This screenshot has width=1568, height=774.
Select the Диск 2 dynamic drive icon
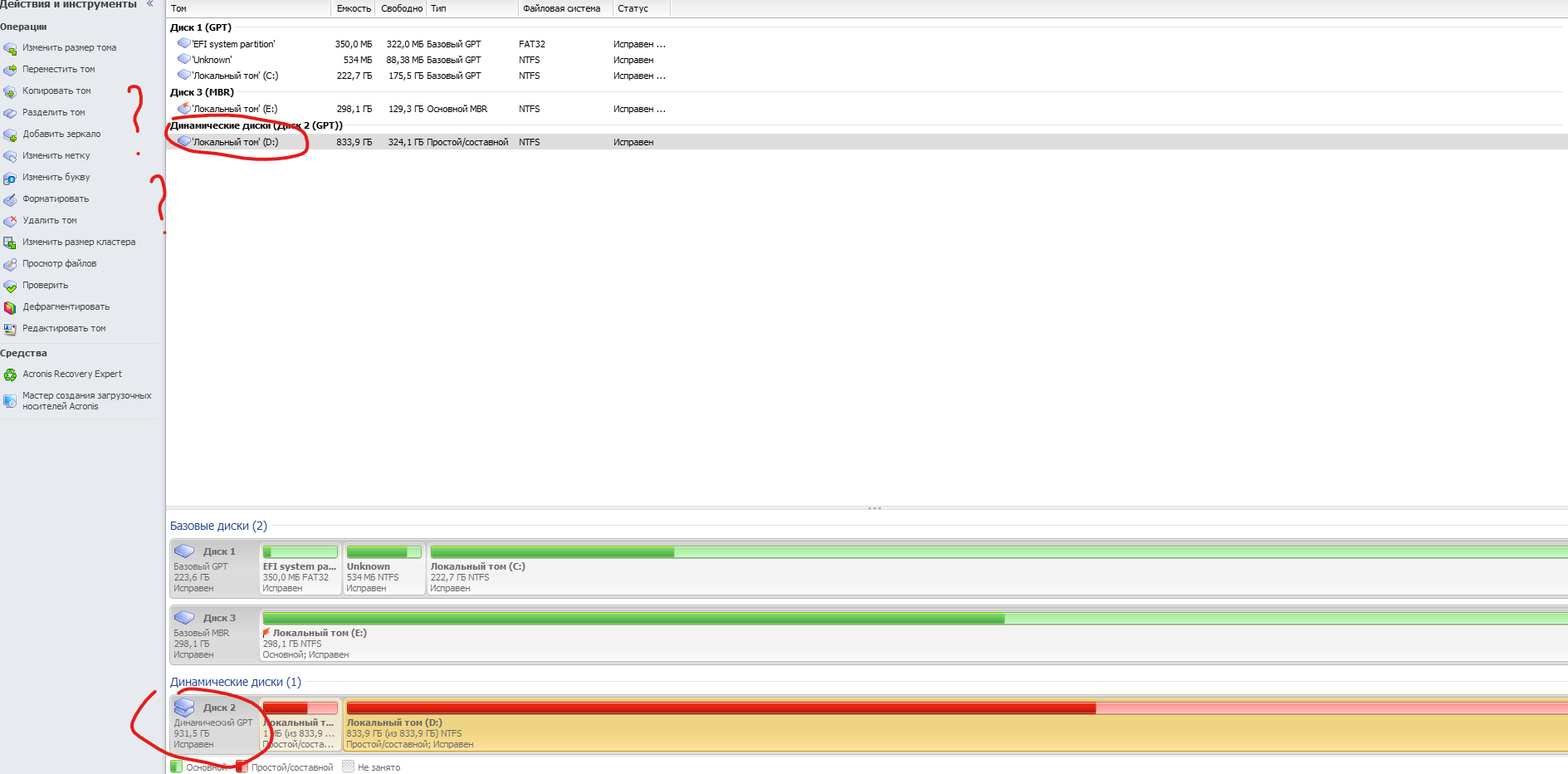tap(184, 708)
